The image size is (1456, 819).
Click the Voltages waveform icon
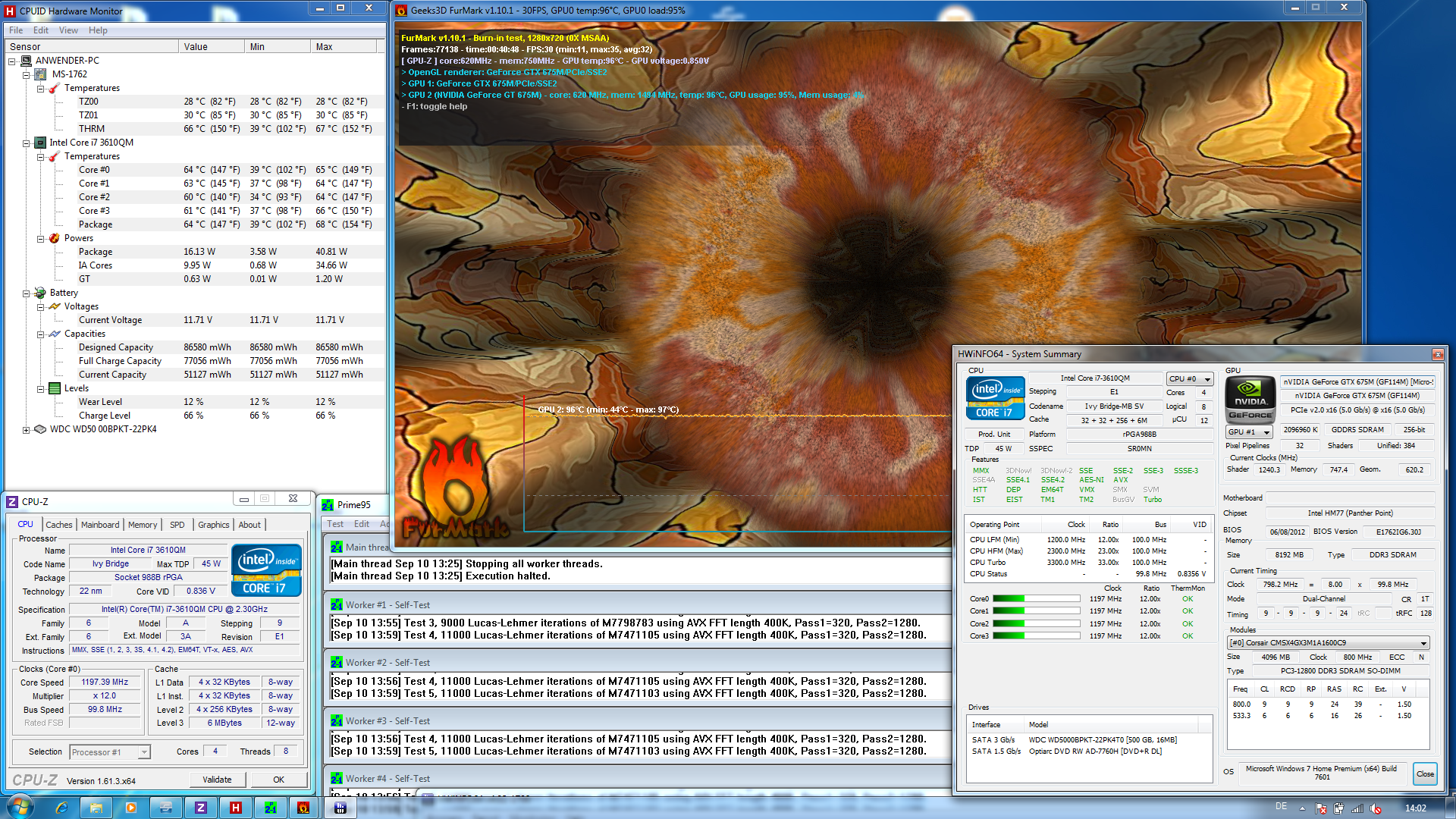click(55, 306)
